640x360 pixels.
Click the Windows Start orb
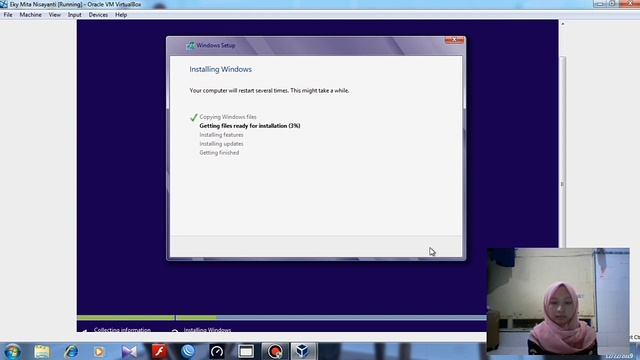click(12, 351)
